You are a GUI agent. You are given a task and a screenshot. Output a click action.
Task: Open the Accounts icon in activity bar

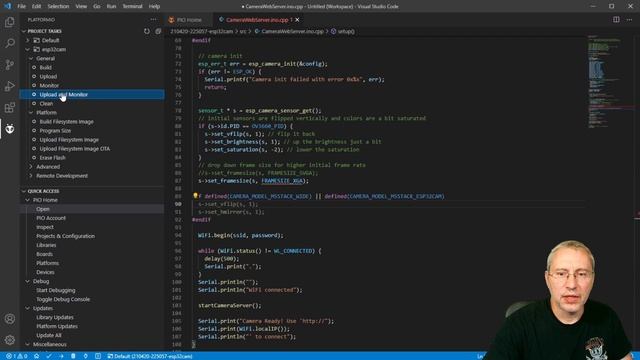[x=10, y=319]
